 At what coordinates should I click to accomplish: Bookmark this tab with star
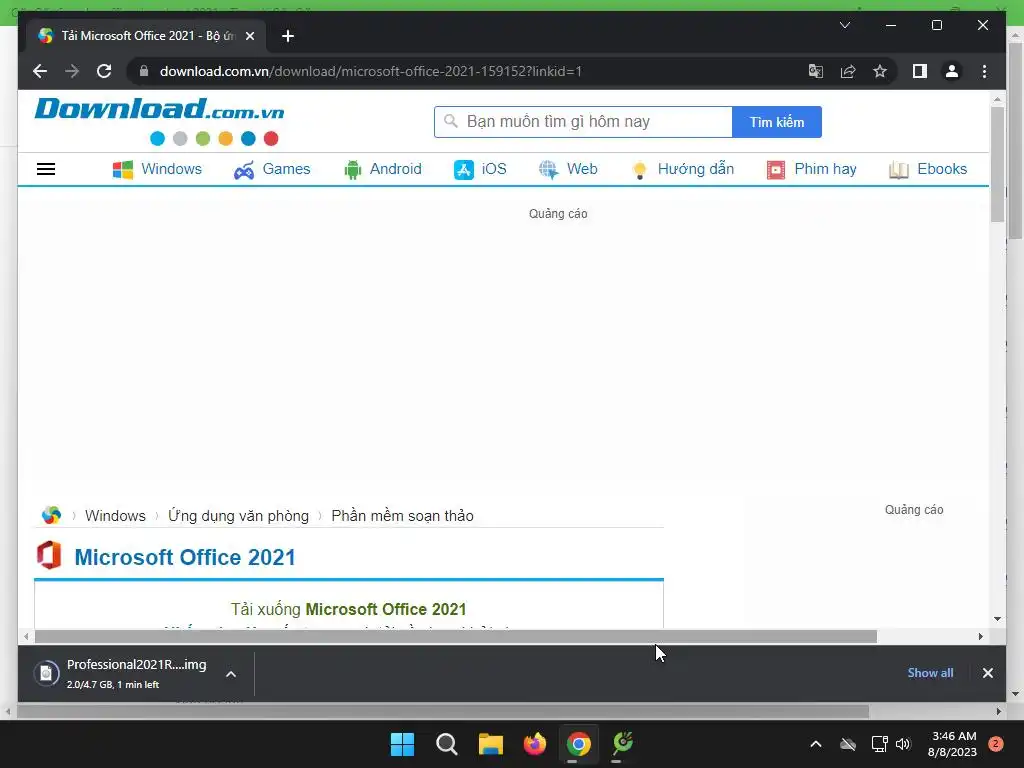pyautogui.click(x=880, y=71)
